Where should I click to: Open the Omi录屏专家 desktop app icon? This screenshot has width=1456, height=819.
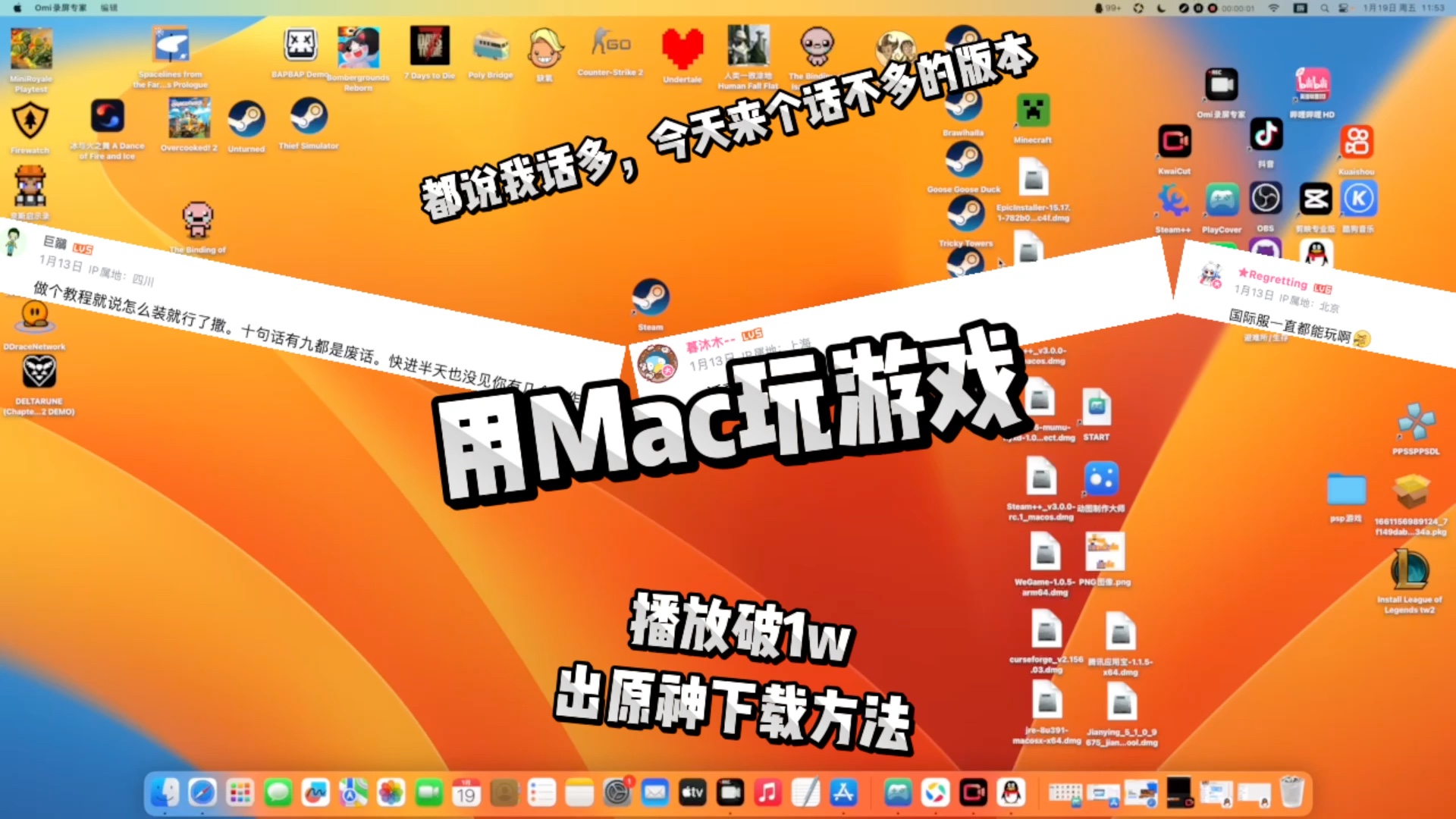tap(1221, 85)
